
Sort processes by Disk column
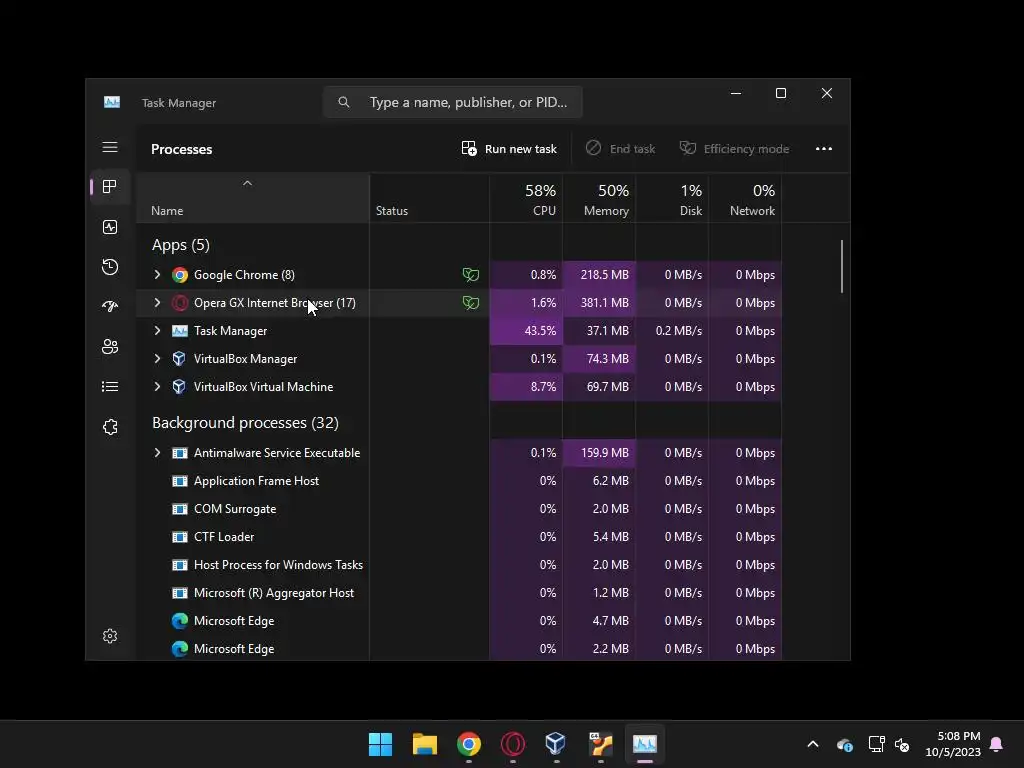pos(672,199)
